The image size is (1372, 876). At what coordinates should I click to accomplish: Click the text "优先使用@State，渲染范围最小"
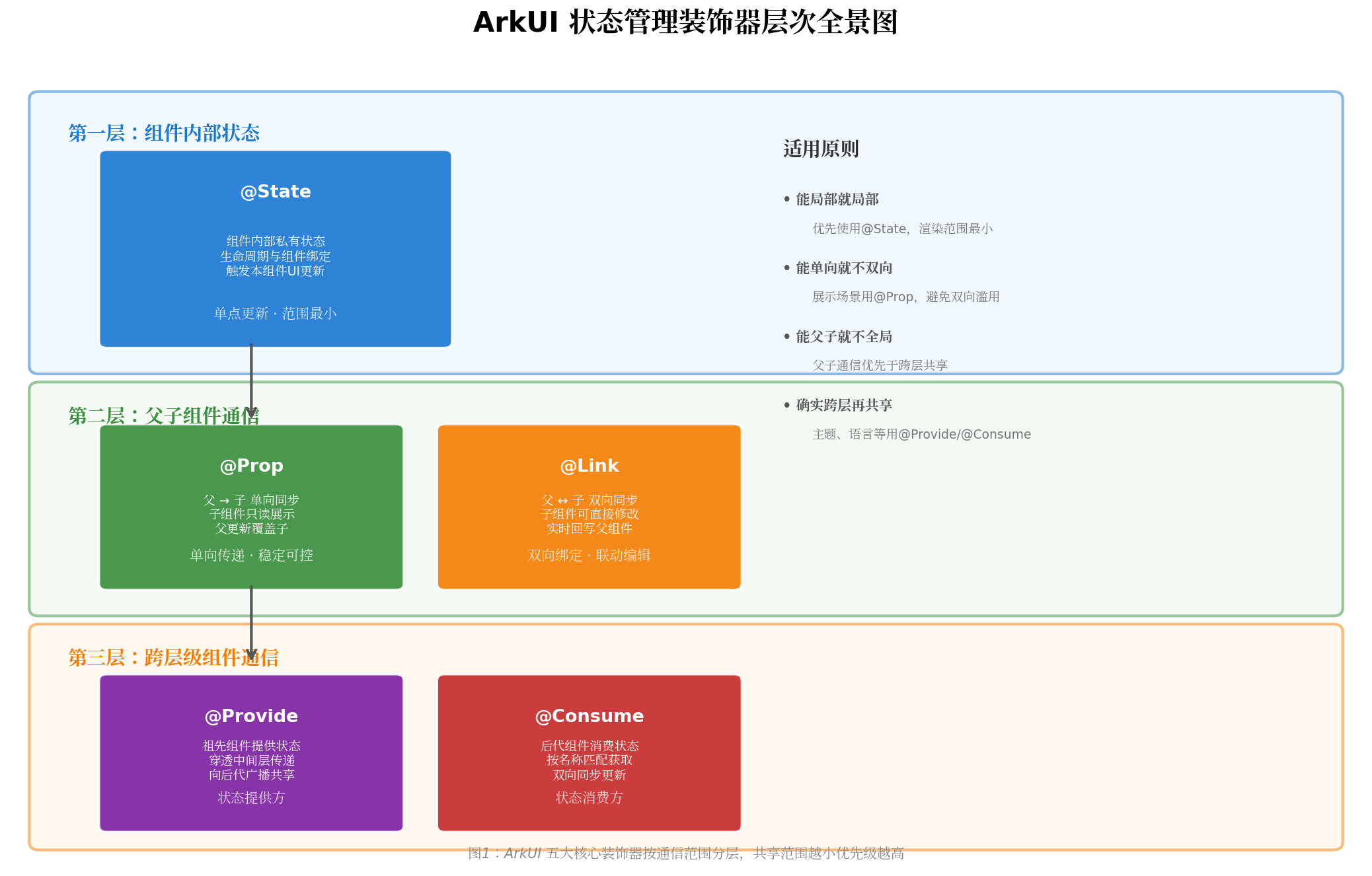[903, 229]
